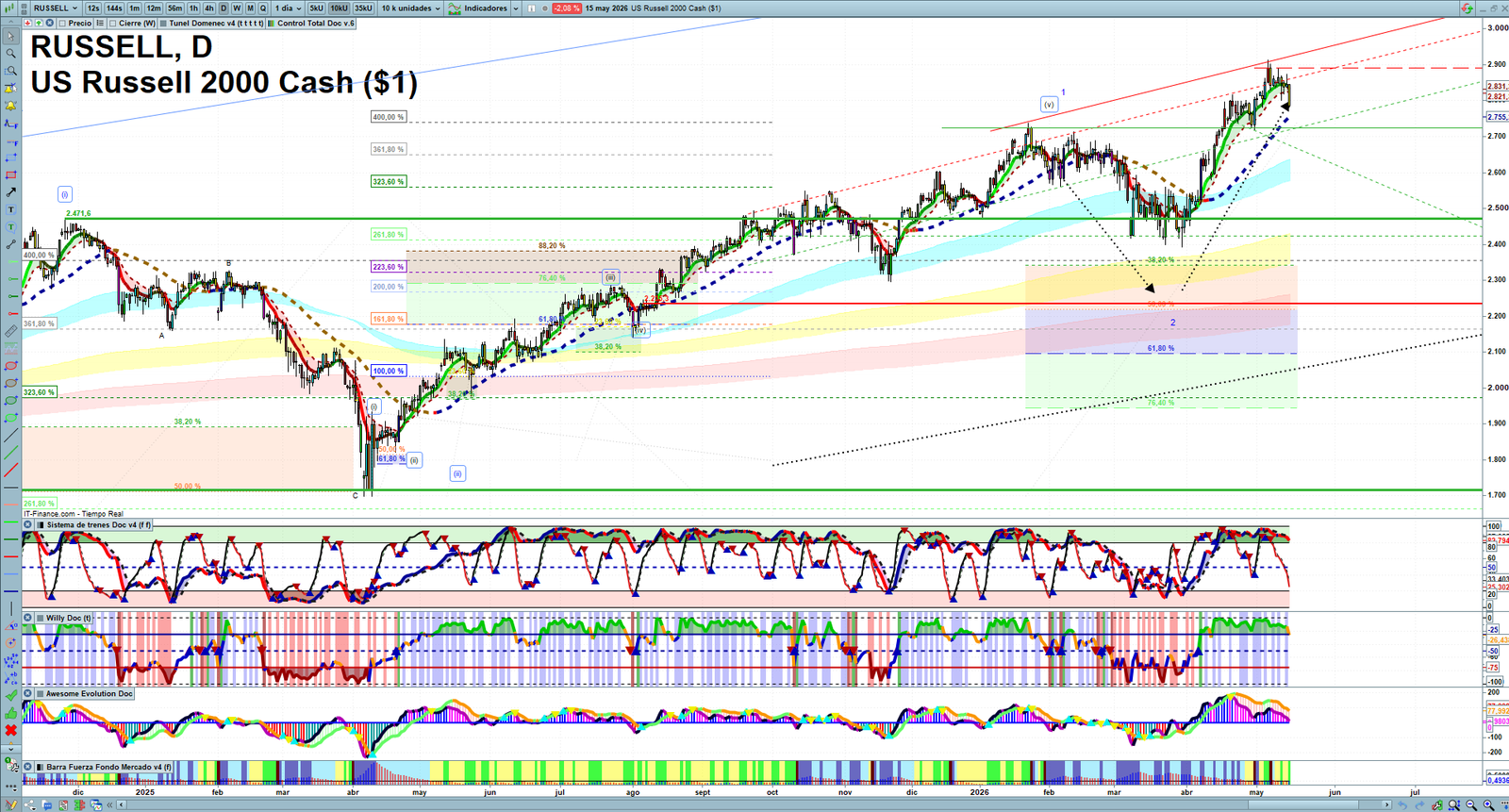Toggle Awesome Evolution Doc visibility
The width and height of the screenshot is (1509, 812).
click(40, 694)
